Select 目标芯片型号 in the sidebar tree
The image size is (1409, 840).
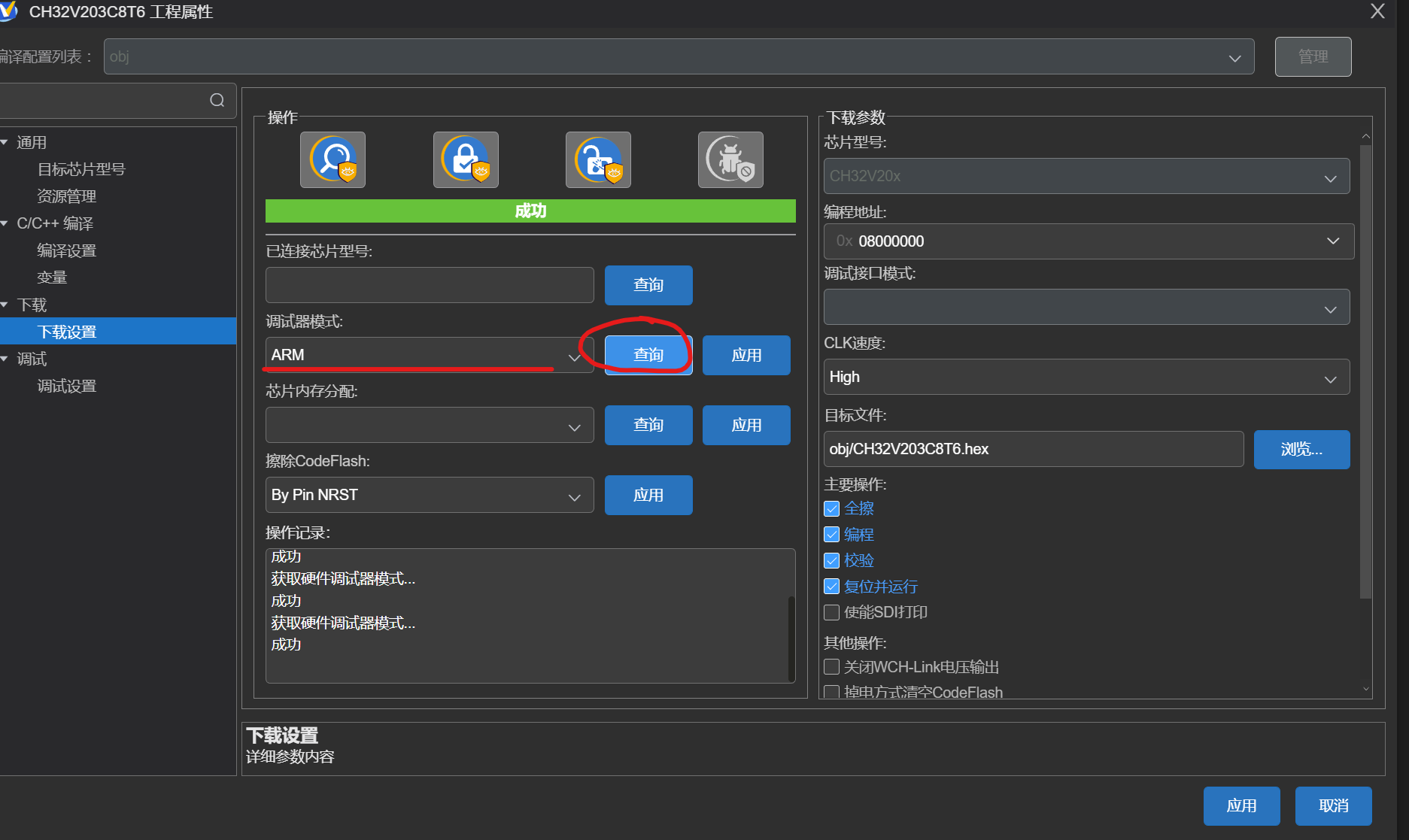[81, 169]
